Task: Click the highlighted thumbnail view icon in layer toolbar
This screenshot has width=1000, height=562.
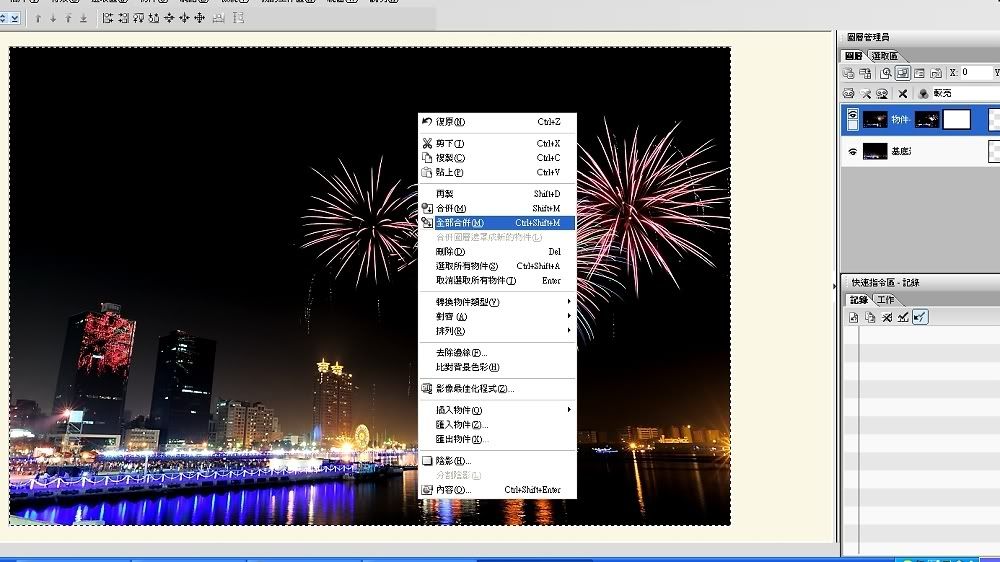Action: 902,73
